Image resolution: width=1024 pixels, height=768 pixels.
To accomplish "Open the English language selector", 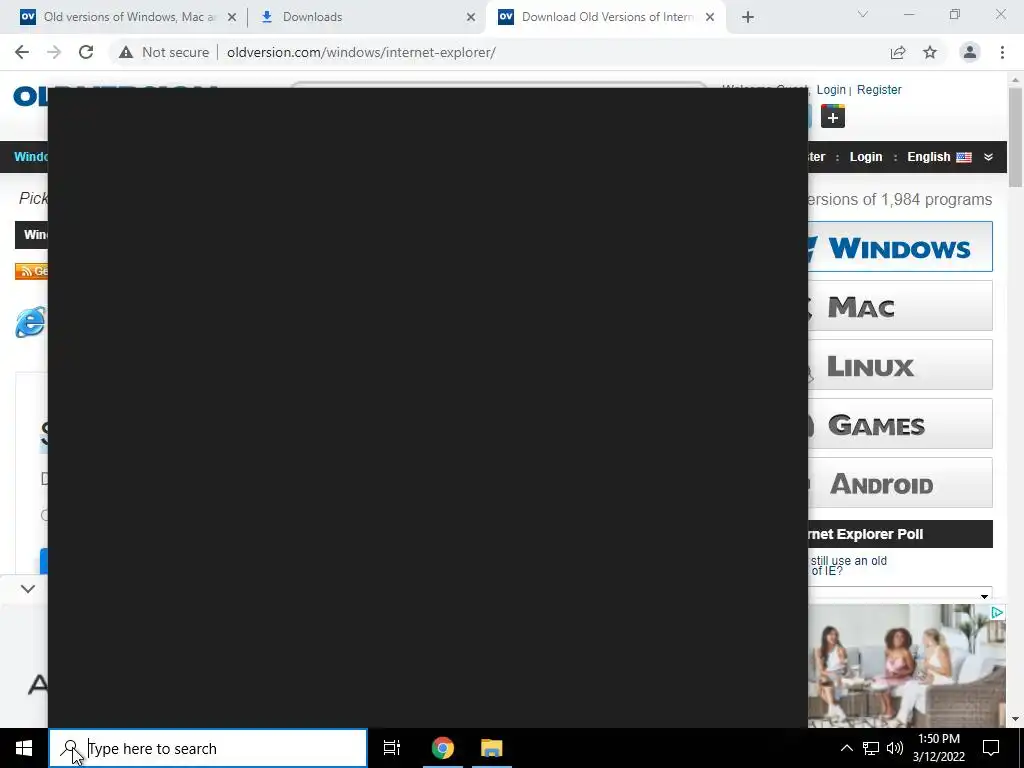I will point(939,157).
